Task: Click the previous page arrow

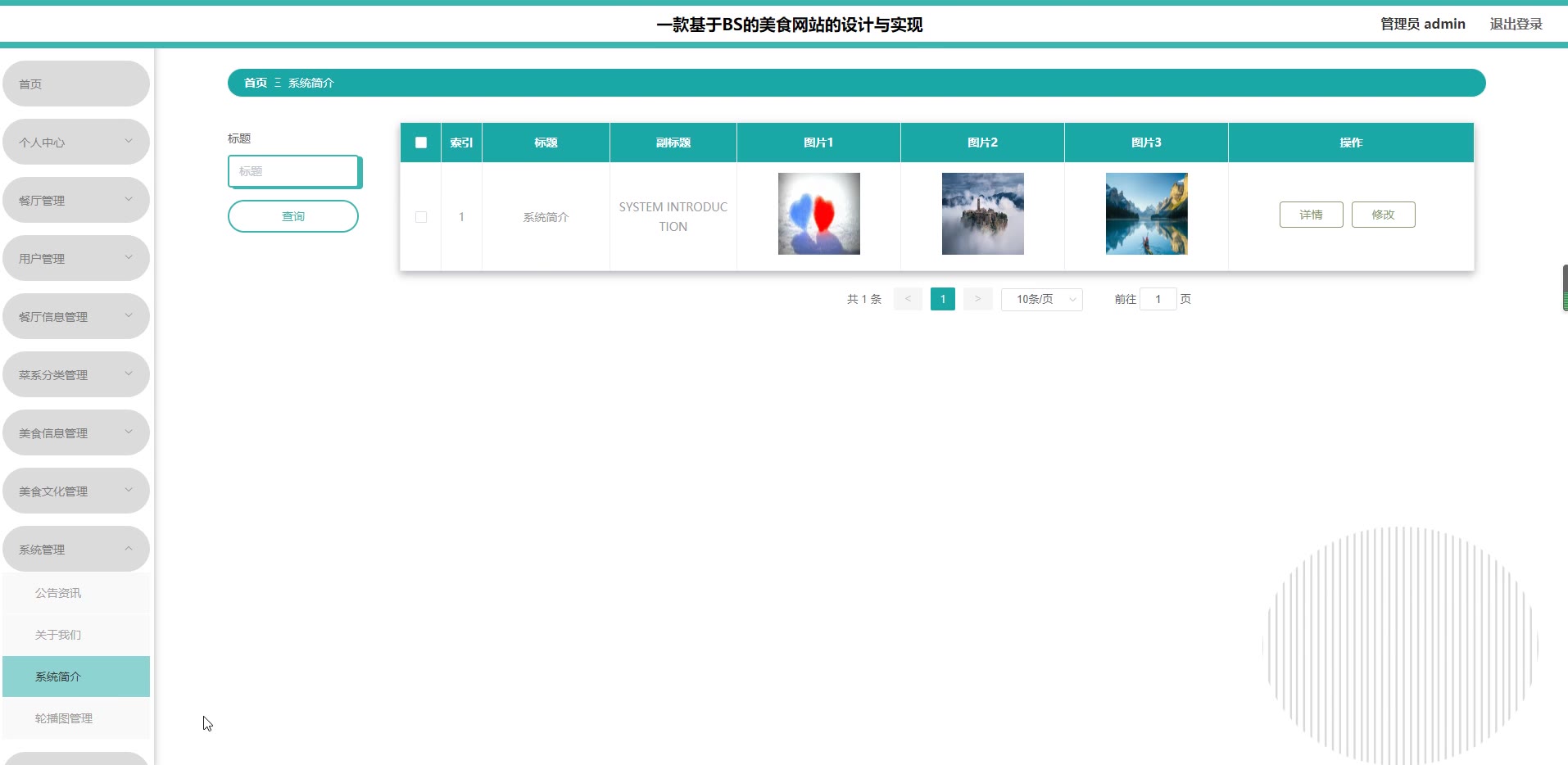Action: (x=908, y=299)
